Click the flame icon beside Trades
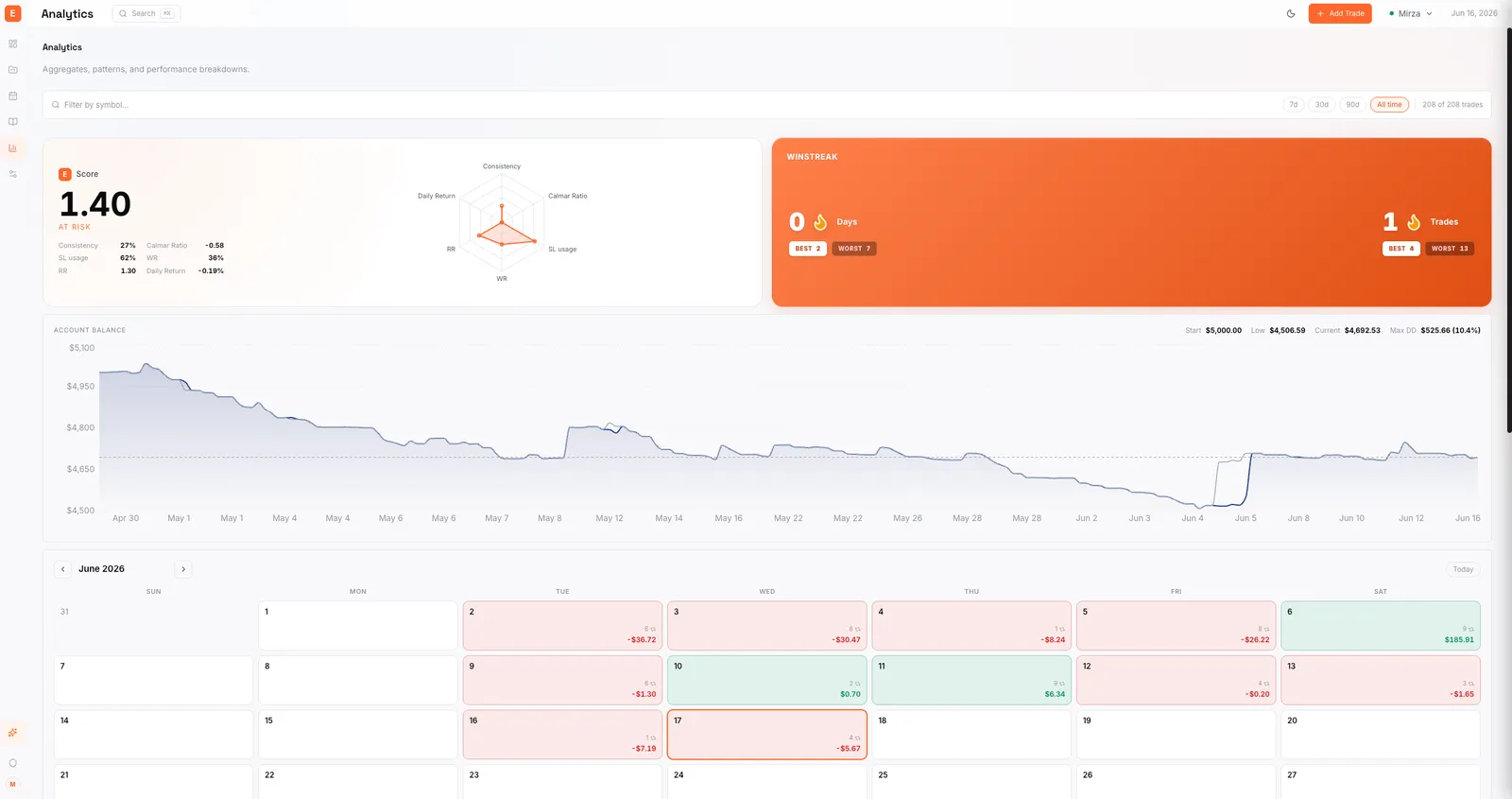 1414,222
